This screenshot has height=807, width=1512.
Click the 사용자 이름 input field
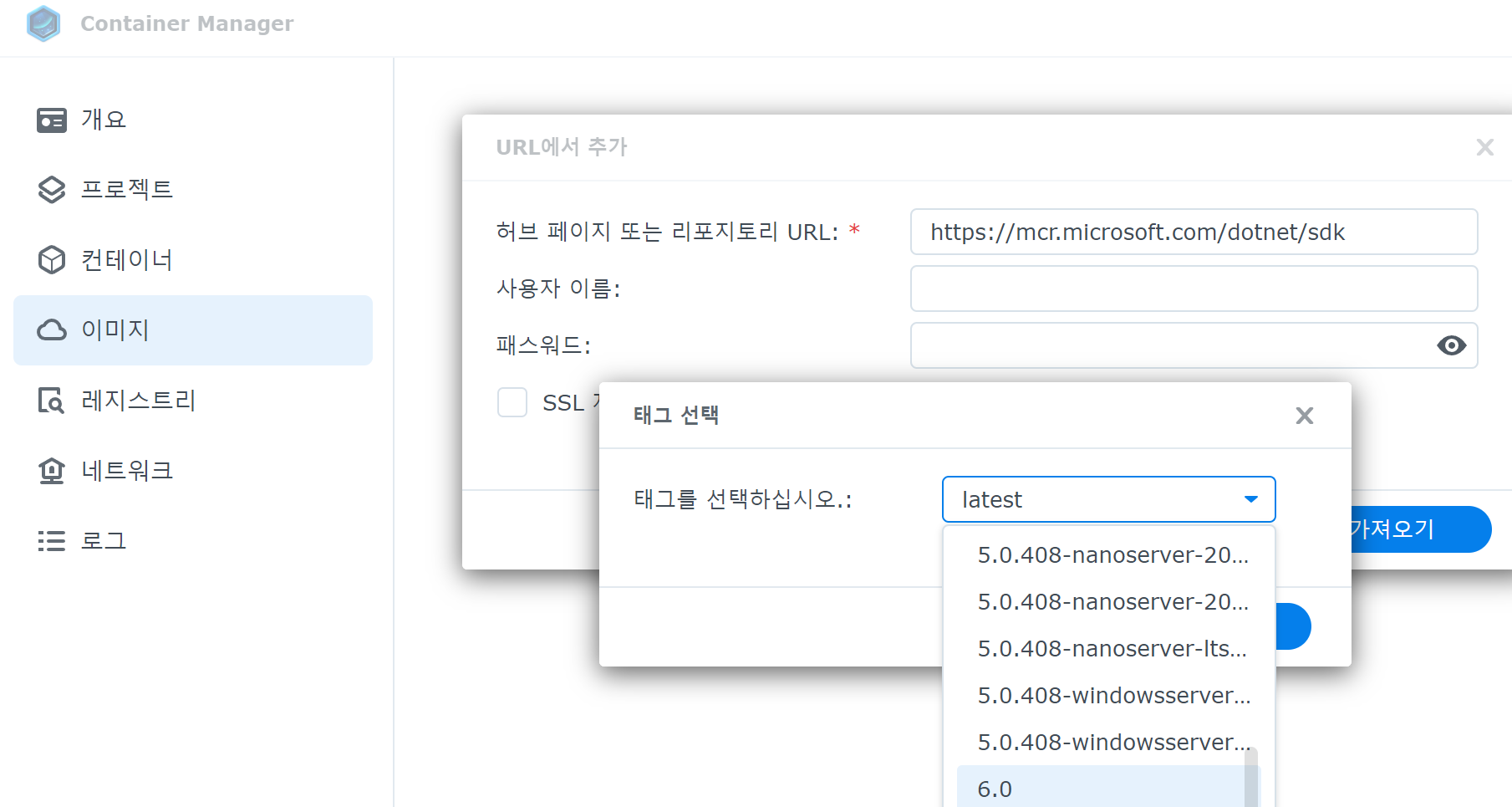pyautogui.click(x=1194, y=289)
